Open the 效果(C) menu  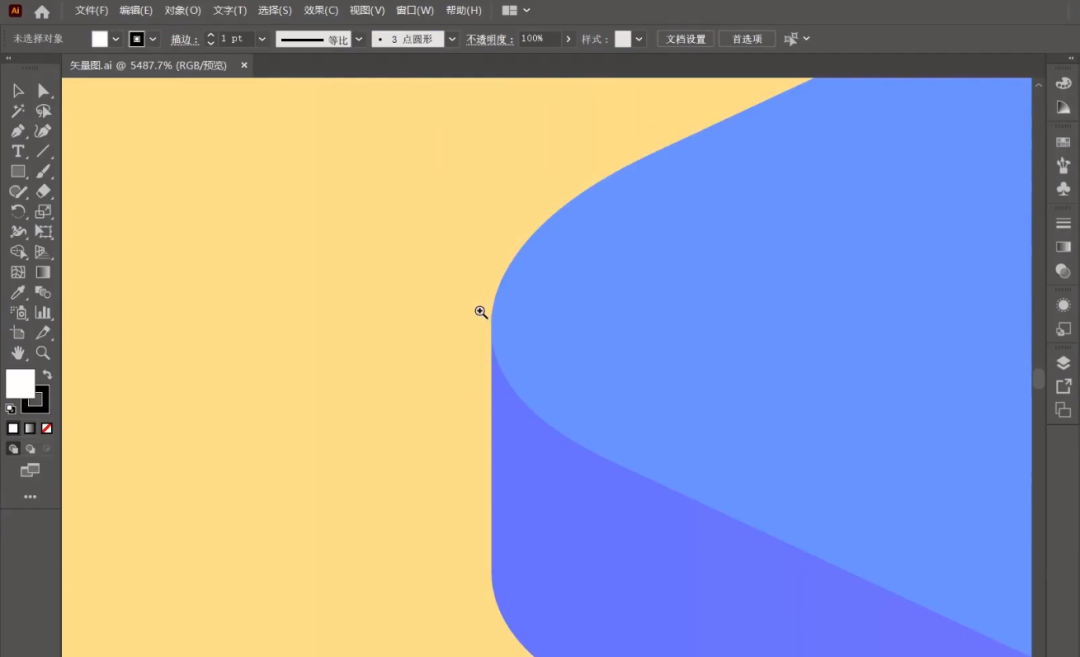tap(321, 11)
